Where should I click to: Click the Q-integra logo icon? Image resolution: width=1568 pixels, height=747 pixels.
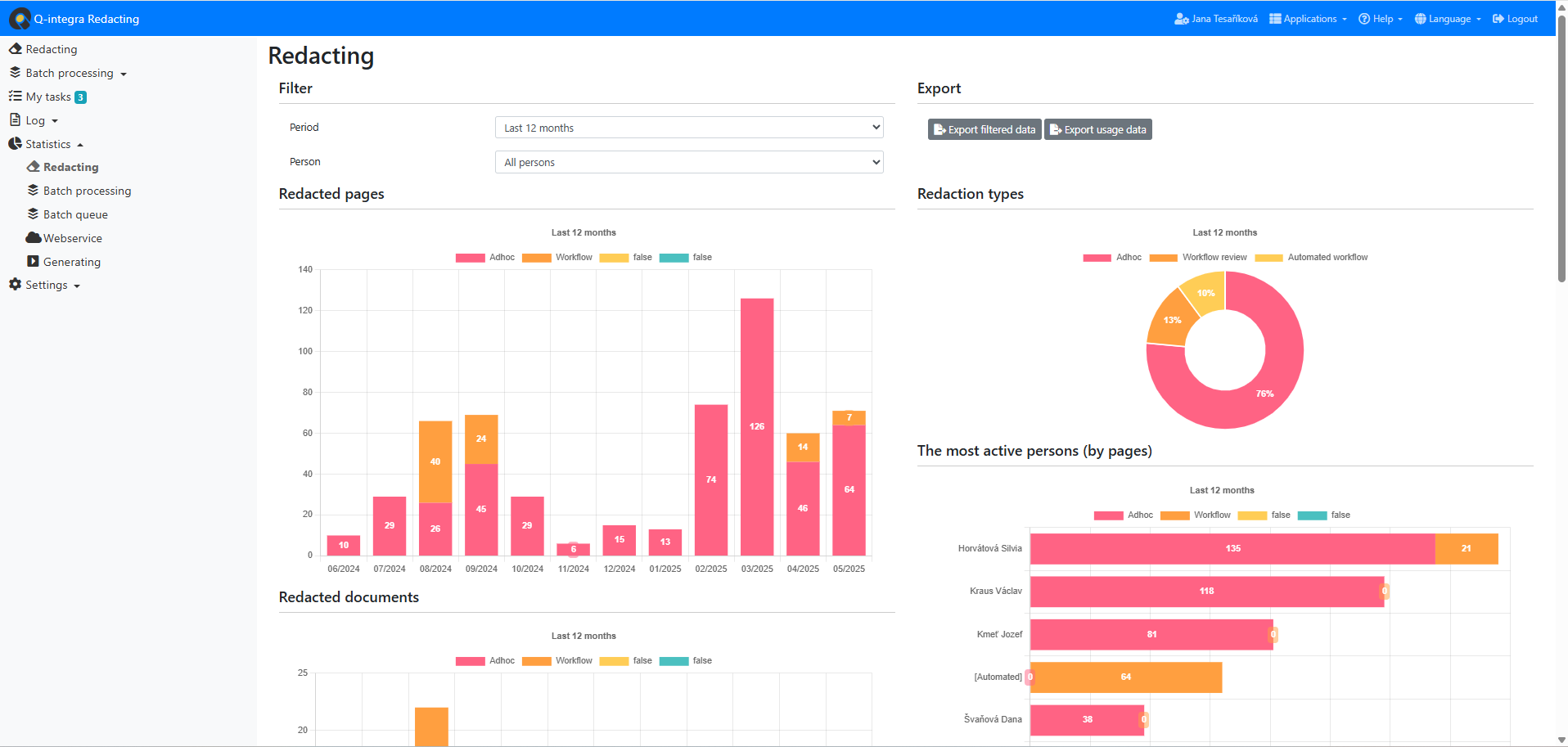(20, 18)
